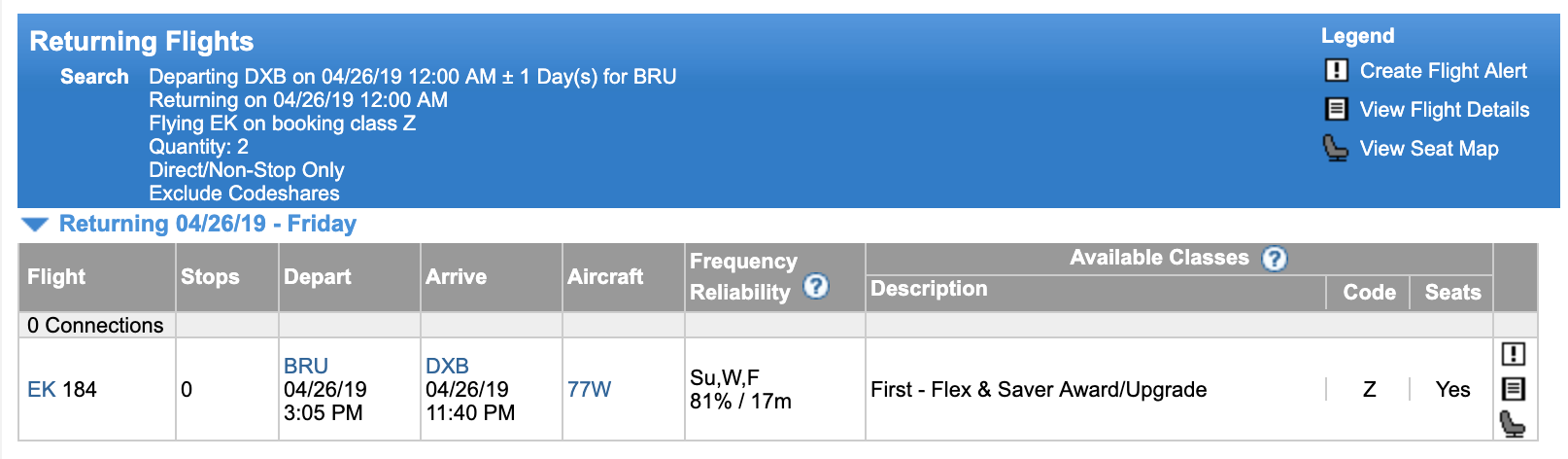
Task: Open flight details icon in EK 184 row
Action: [x=1513, y=389]
